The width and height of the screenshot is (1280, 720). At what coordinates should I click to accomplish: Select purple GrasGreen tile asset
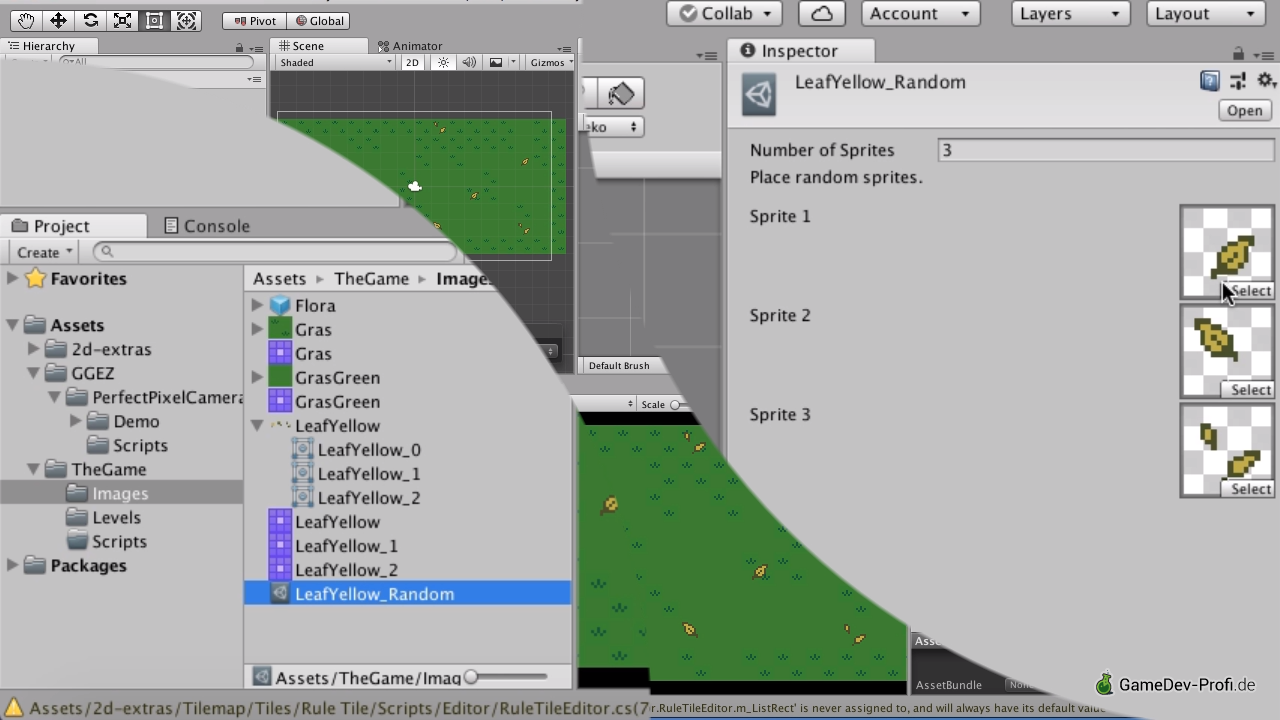[337, 402]
